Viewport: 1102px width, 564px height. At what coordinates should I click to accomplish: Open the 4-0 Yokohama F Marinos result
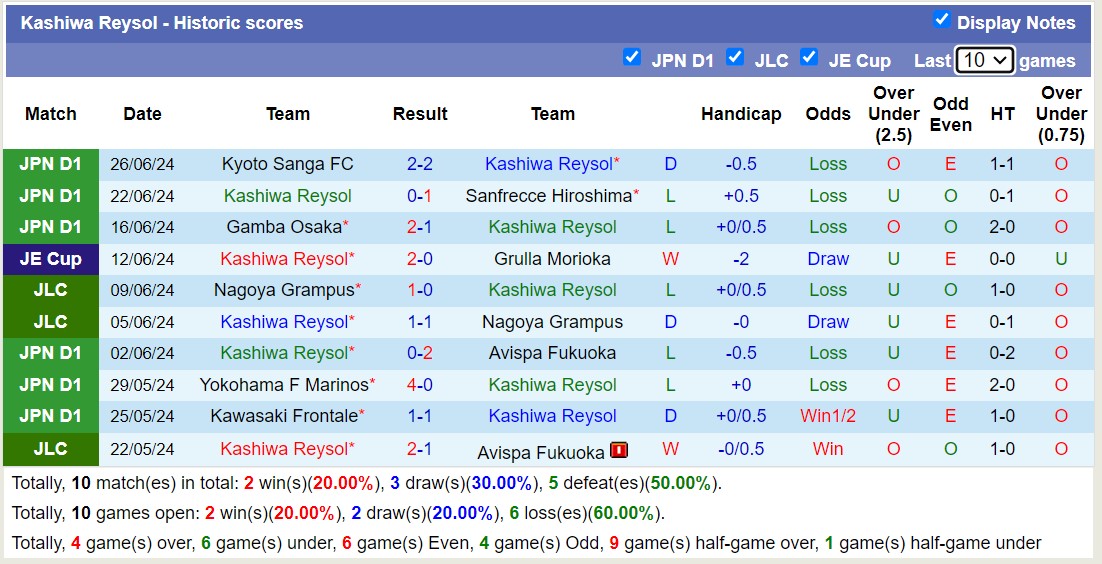pos(419,385)
